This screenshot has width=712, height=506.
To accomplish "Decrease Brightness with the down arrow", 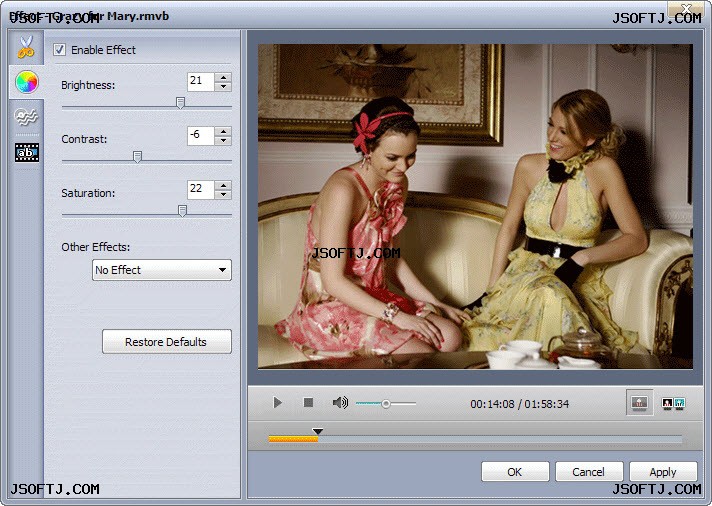I will click(223, 86).
